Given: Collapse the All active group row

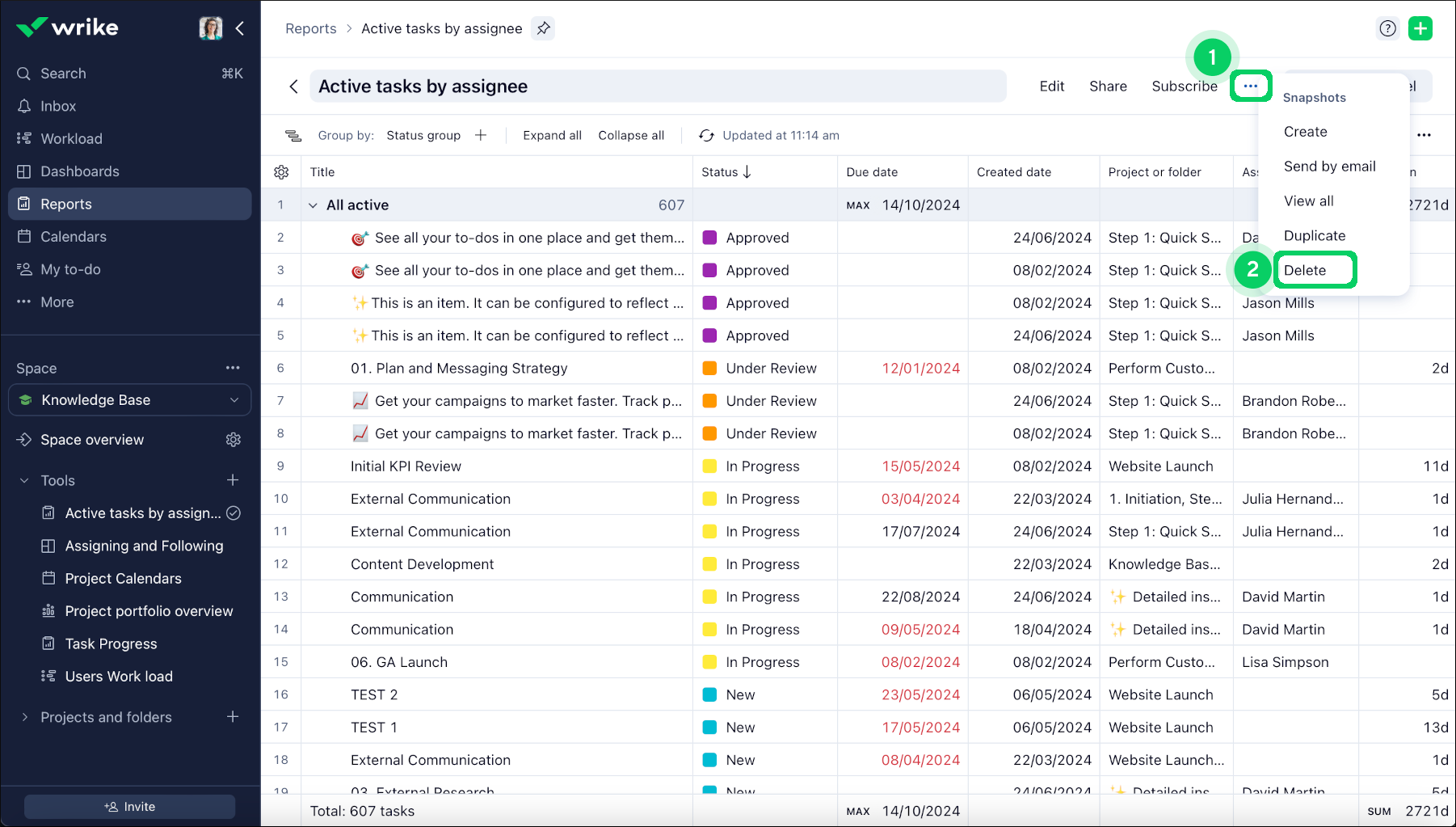Looking at the screenshot, I should [313, 205].
